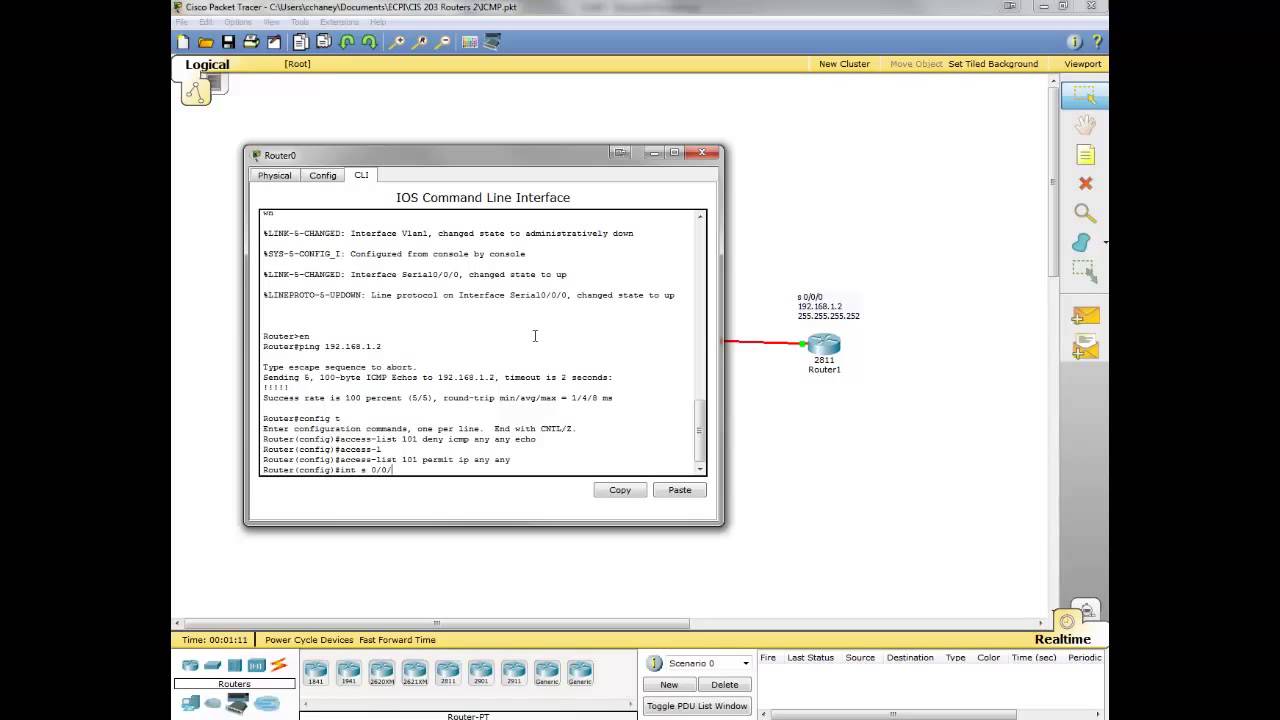Switch to the Physical tab in Router0
Viewport: 1280px width, 720px height.
(x=274, y=175)
